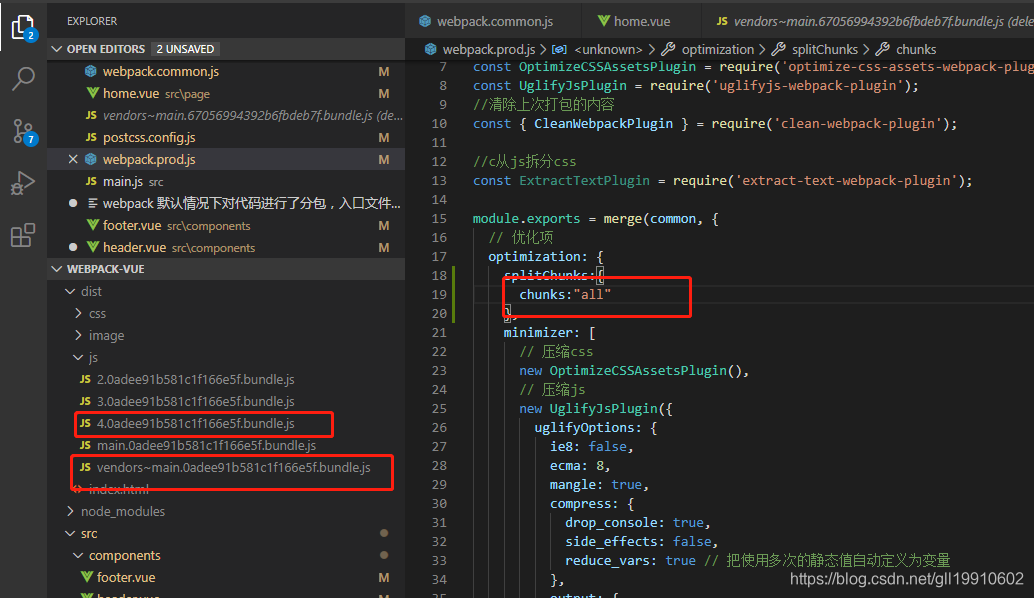This screenshot has width=1034, height=598.
Task: Open the Extensions panel
Action: pos(22,234)
